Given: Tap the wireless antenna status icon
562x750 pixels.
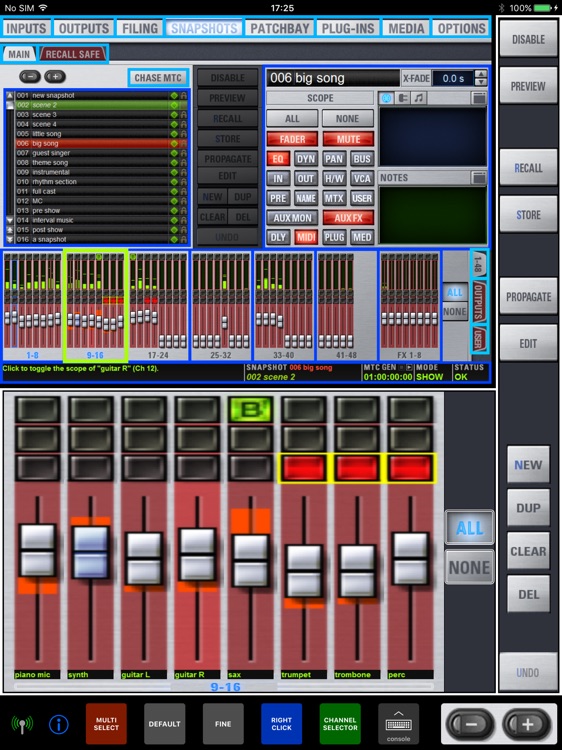Looking at the screenshot, I should point(22,724).
